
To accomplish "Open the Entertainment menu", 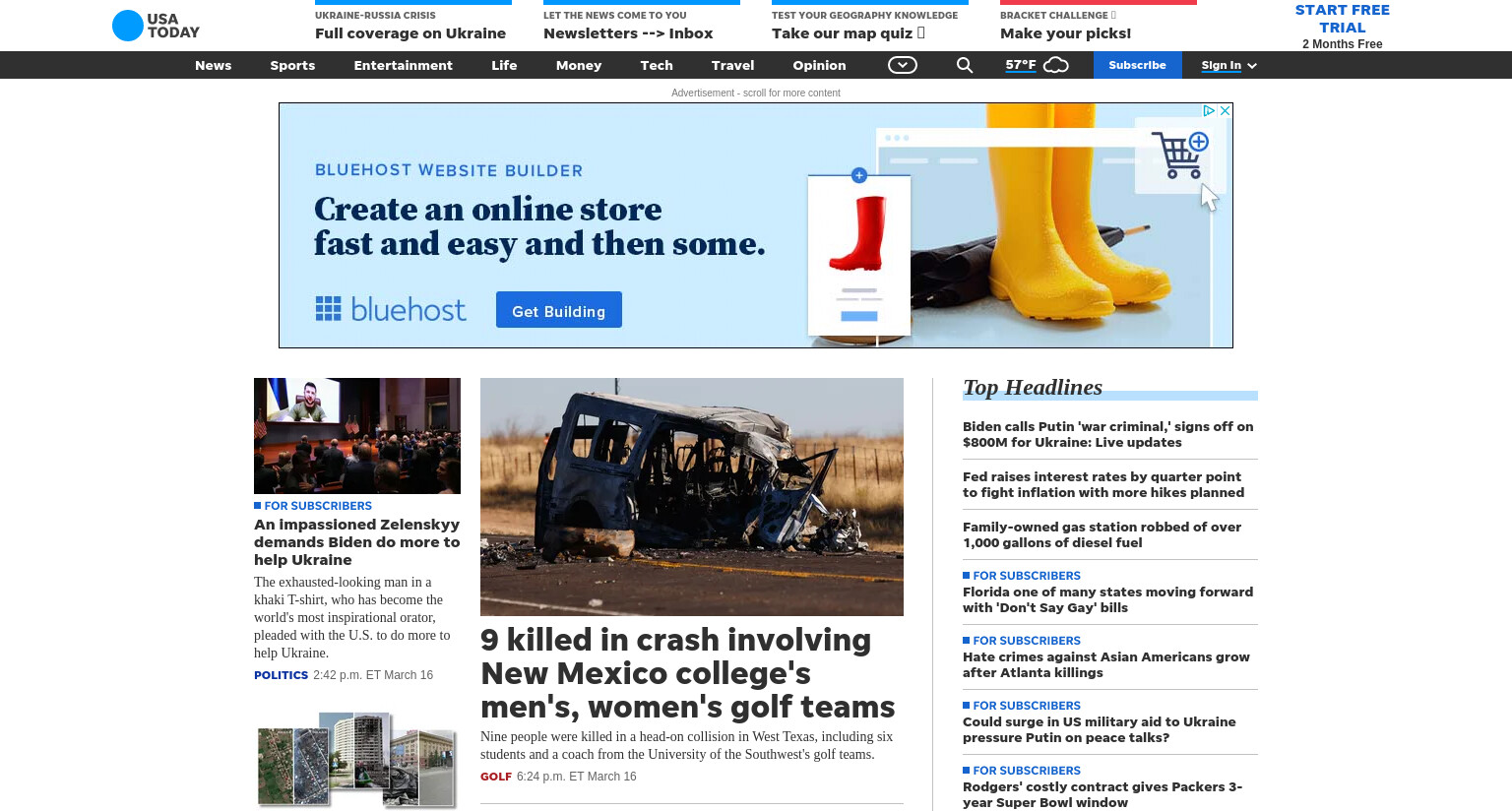I will (403, 65).
